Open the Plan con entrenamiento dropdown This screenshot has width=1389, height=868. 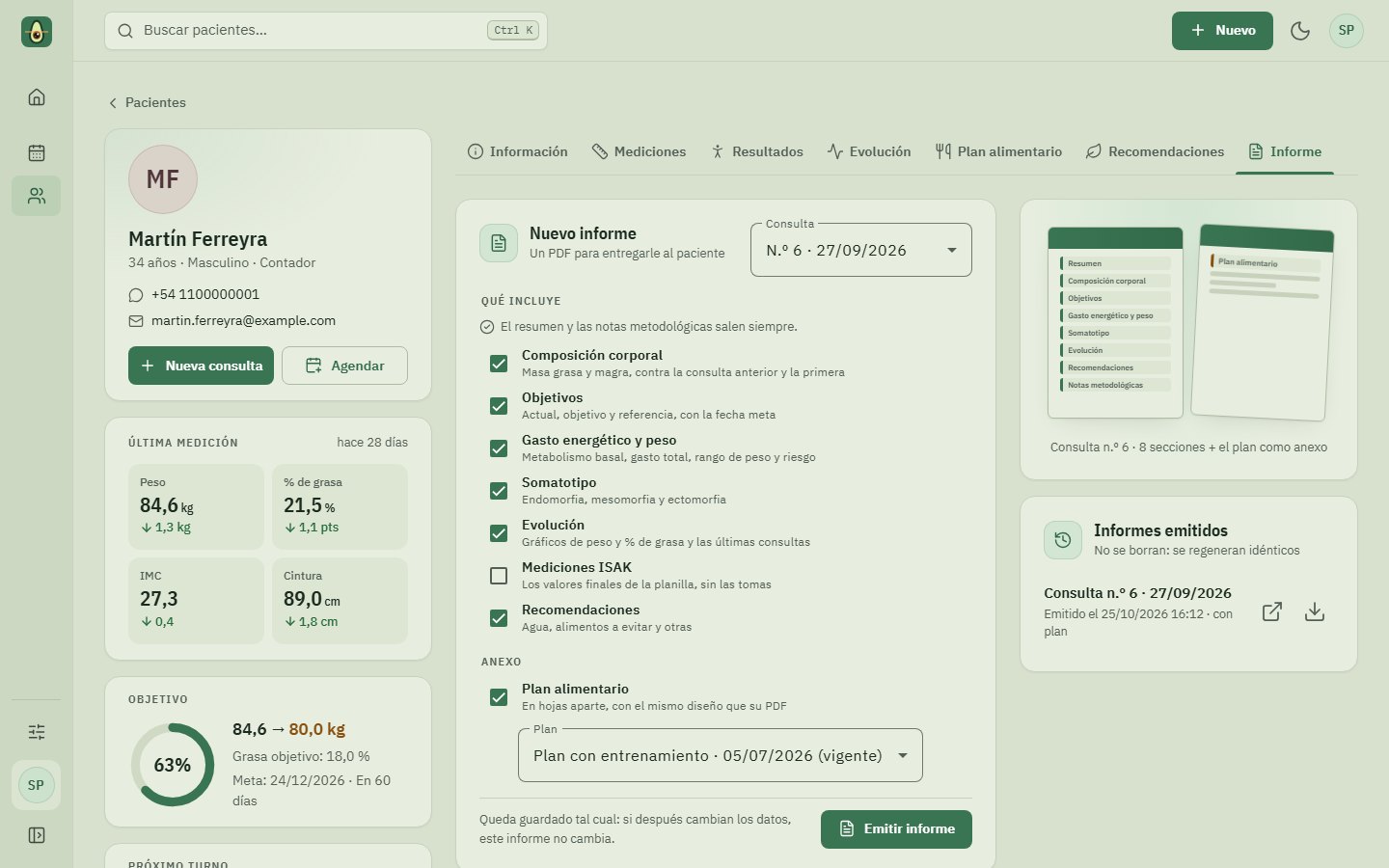pyautogui.click(x=721, y=755)
